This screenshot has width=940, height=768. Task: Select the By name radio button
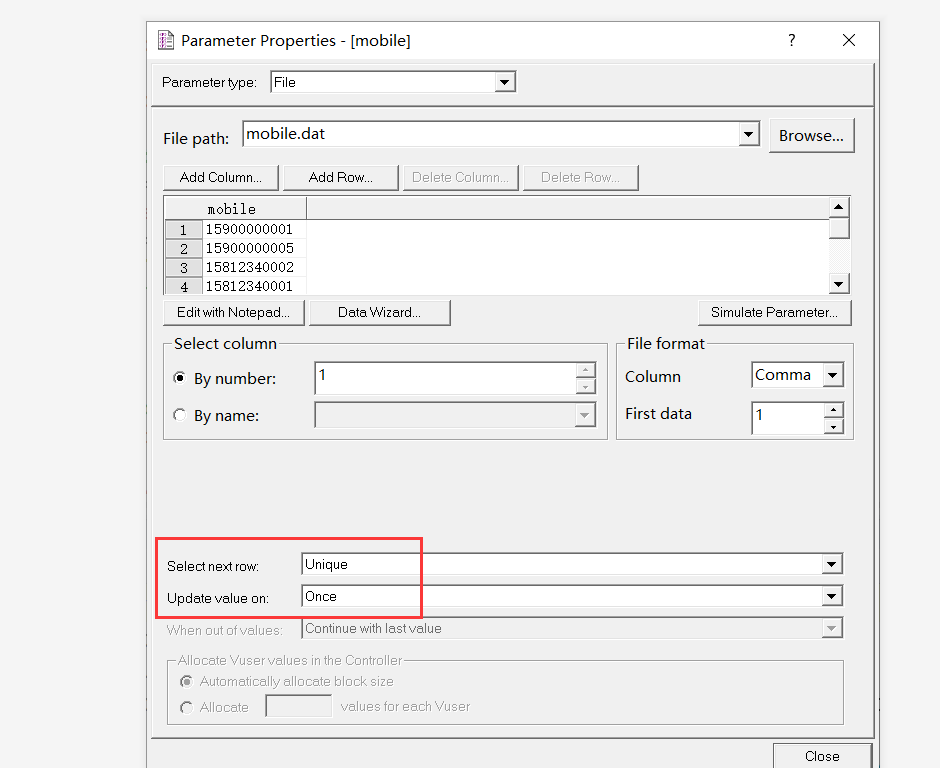coord(180,415)
